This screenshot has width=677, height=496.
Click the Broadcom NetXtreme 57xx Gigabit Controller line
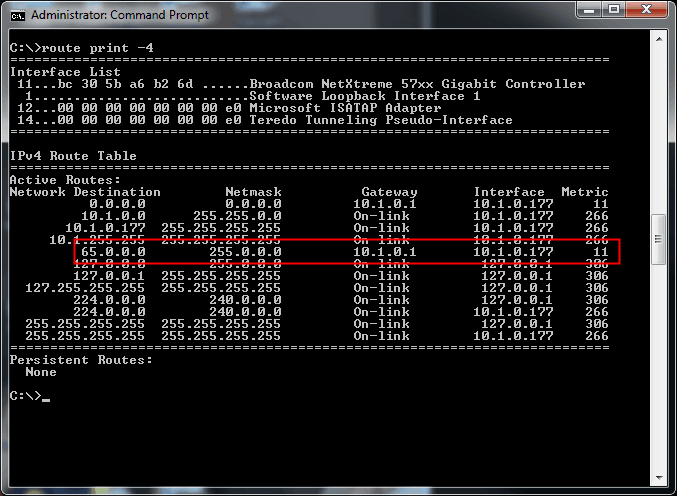click(x=301, y=84)
